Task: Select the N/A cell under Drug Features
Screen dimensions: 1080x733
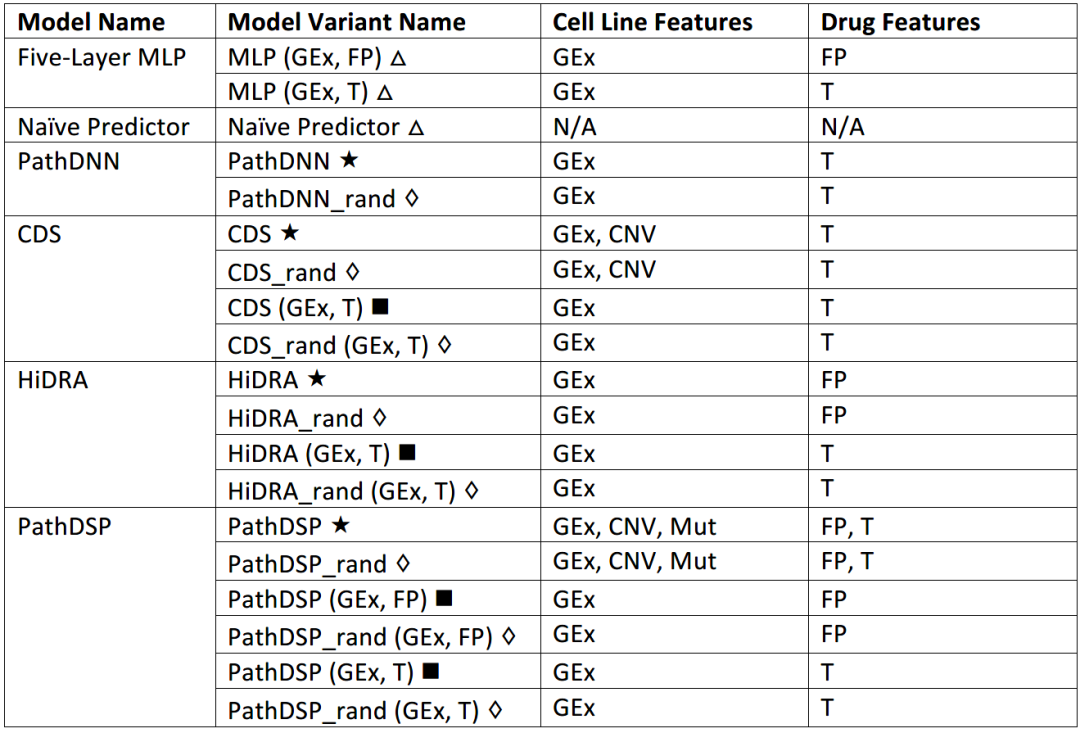Action: [943, 125]
